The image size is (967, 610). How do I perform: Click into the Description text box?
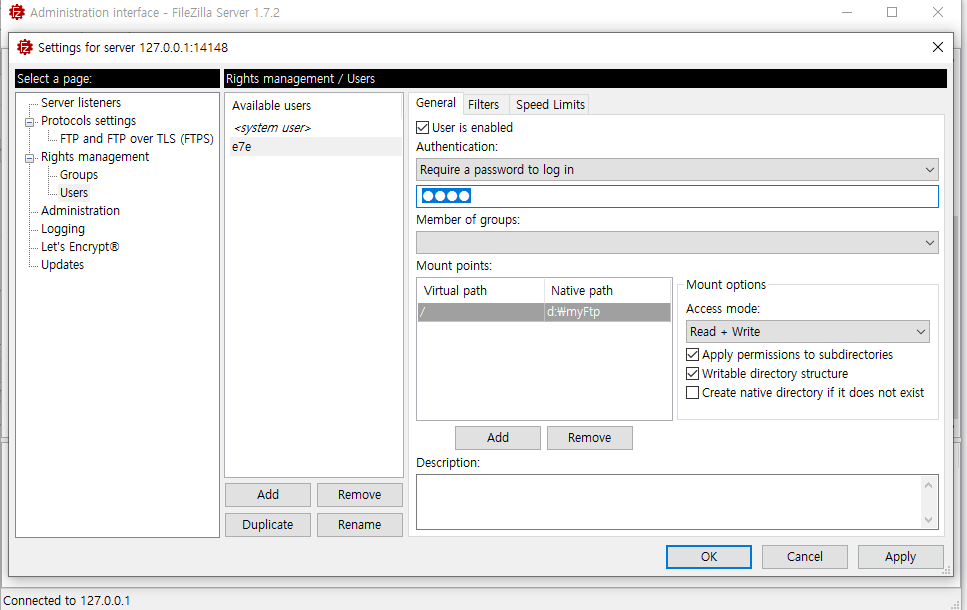[669, 502]
